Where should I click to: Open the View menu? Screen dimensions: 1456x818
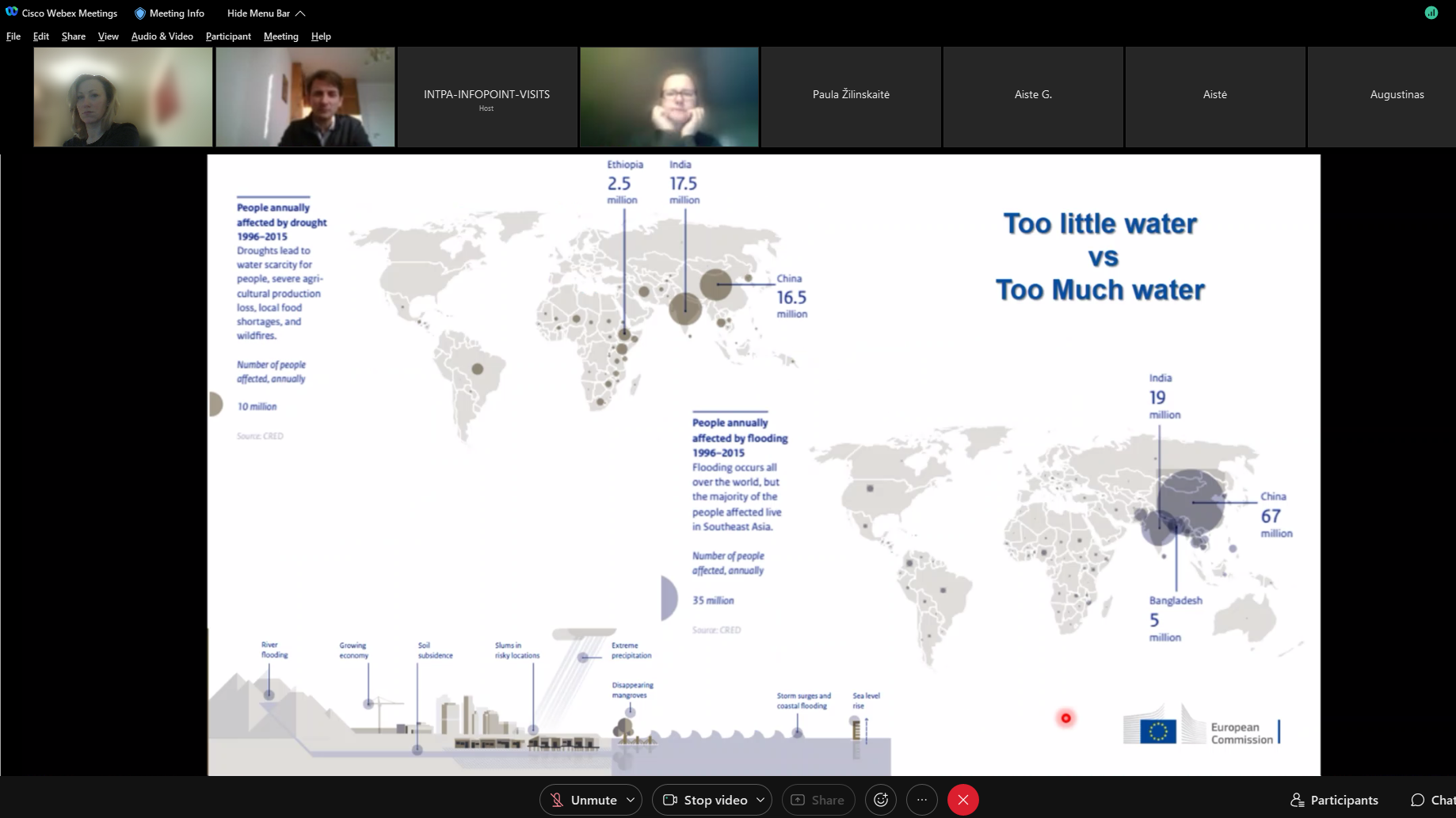pos(109,36)
